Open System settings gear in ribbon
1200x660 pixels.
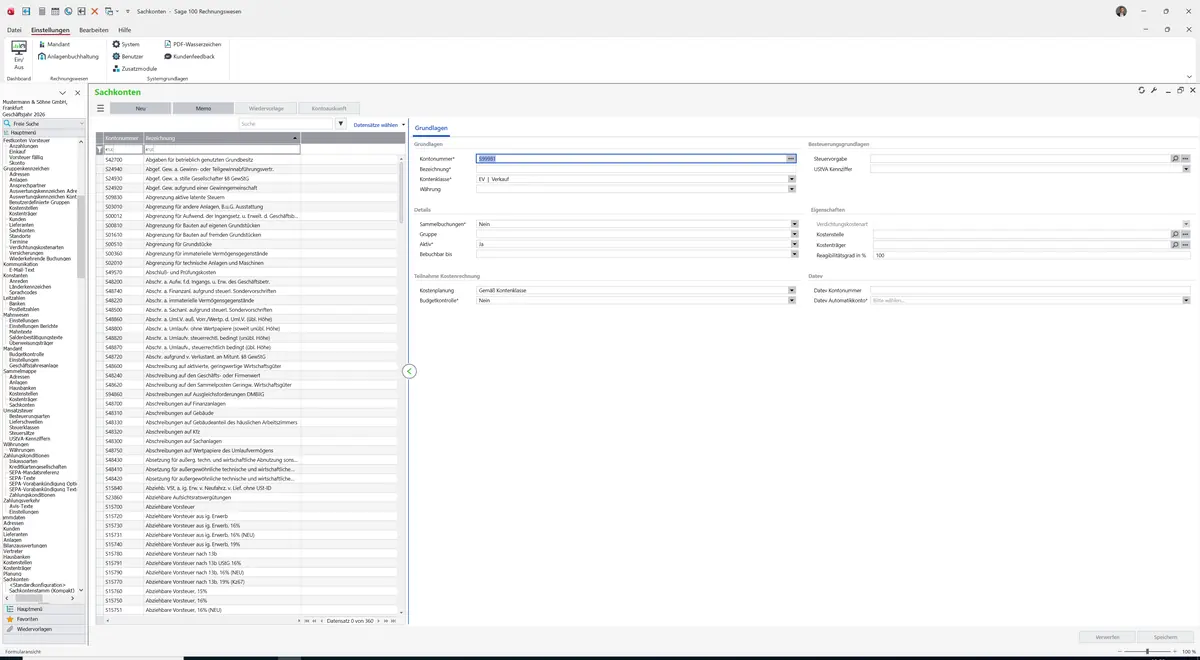point(126,44)
